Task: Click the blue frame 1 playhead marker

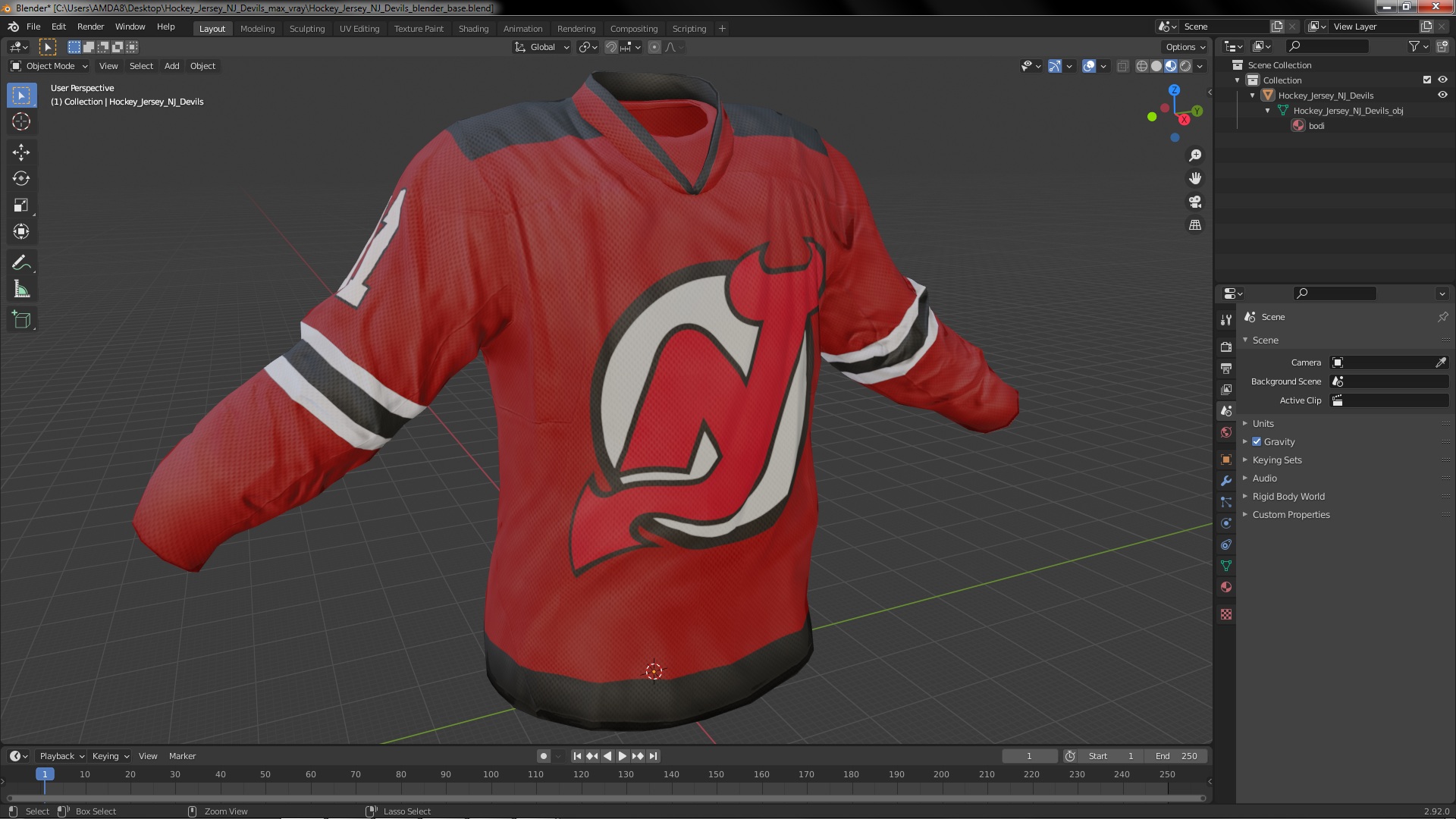Action: (x=45, y=774)
